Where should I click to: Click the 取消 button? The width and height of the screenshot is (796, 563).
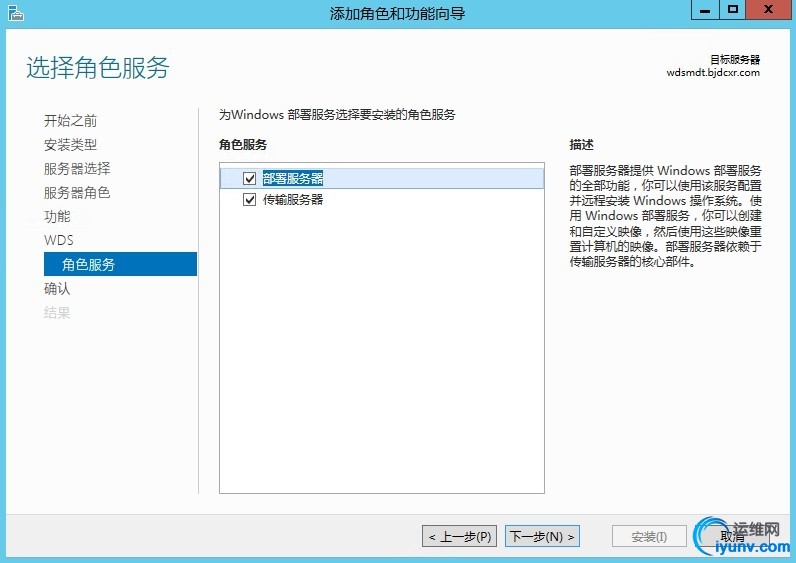tap(732, 536)
